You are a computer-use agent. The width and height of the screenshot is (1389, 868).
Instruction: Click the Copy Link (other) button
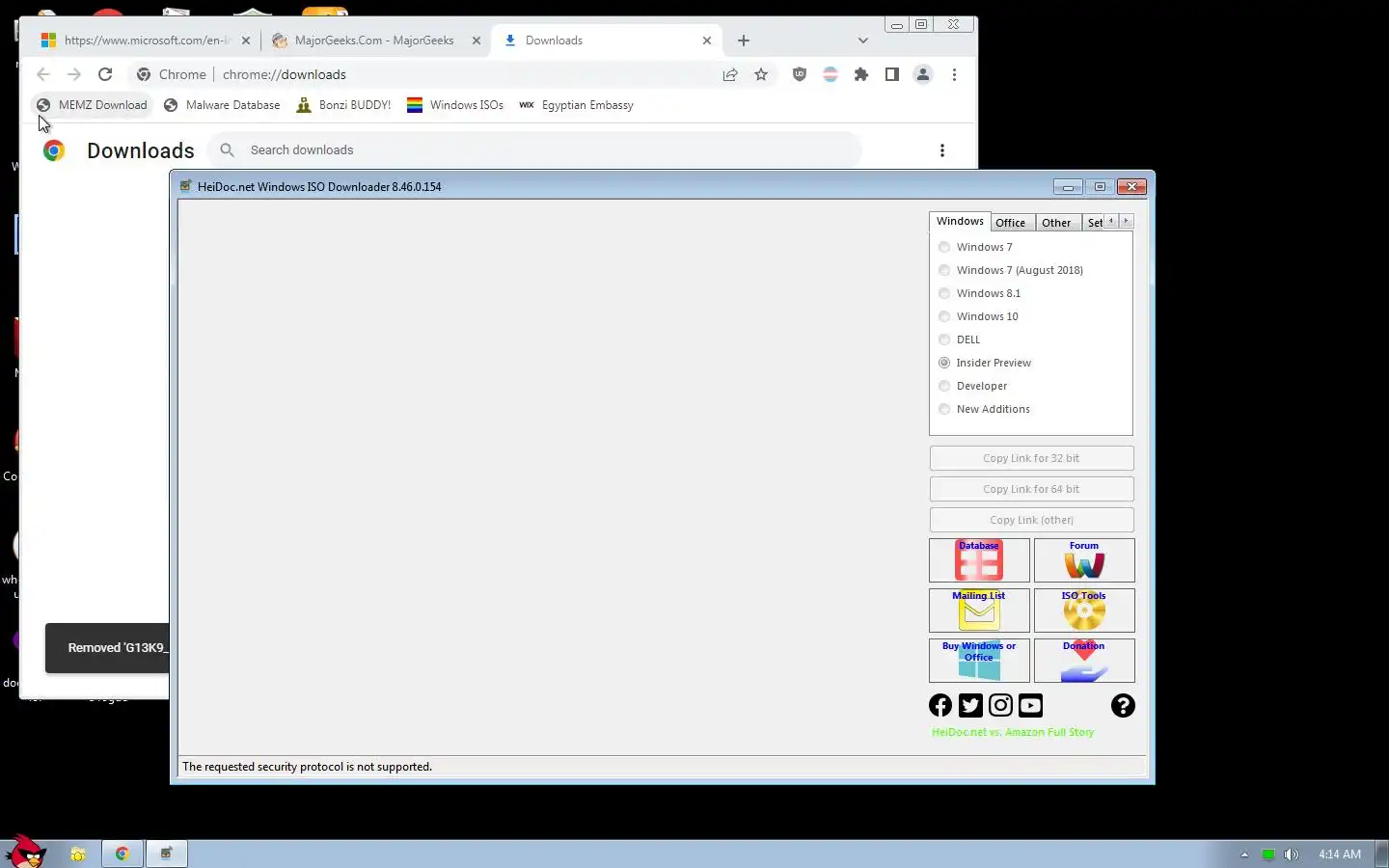coord(1031,520)
